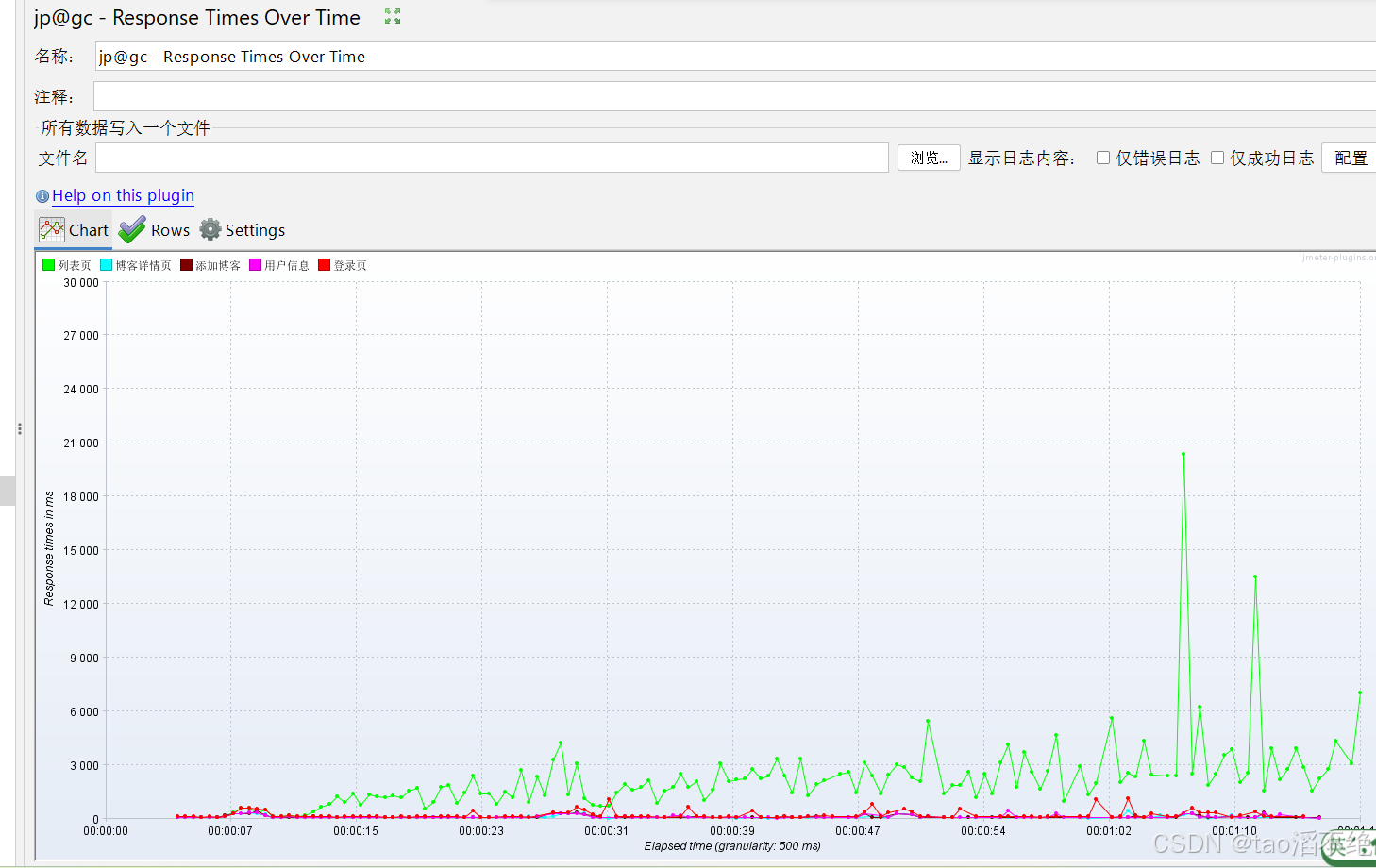Screen dimensions: 1376x868
Task: Open the Settings tab
Action: coord(242,229)
